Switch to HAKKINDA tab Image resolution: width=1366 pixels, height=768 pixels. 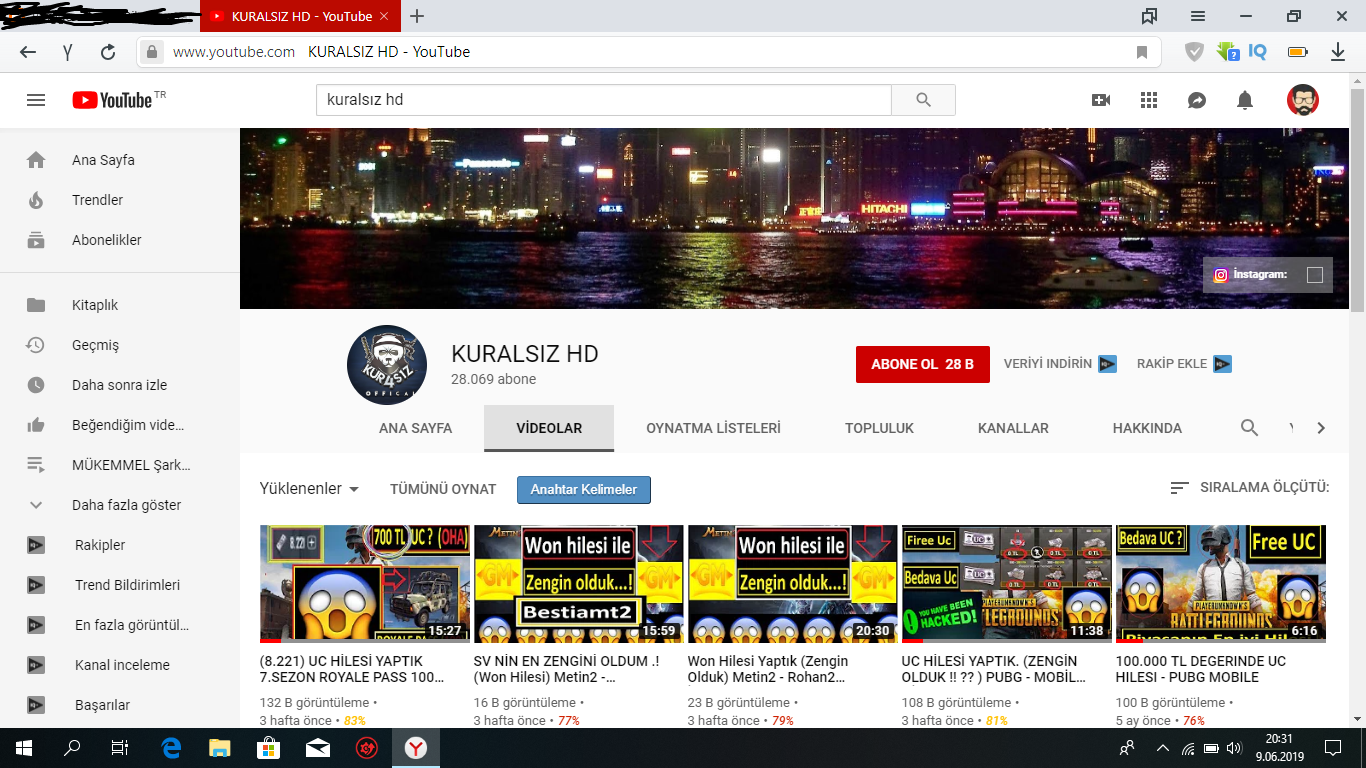1147,428
